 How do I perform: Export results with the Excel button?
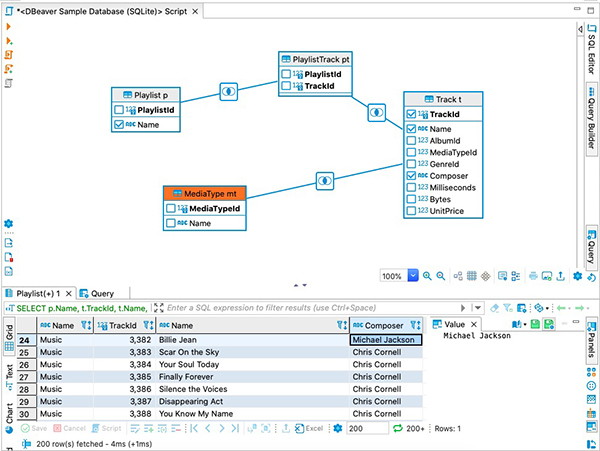click(x=309, y=428)
